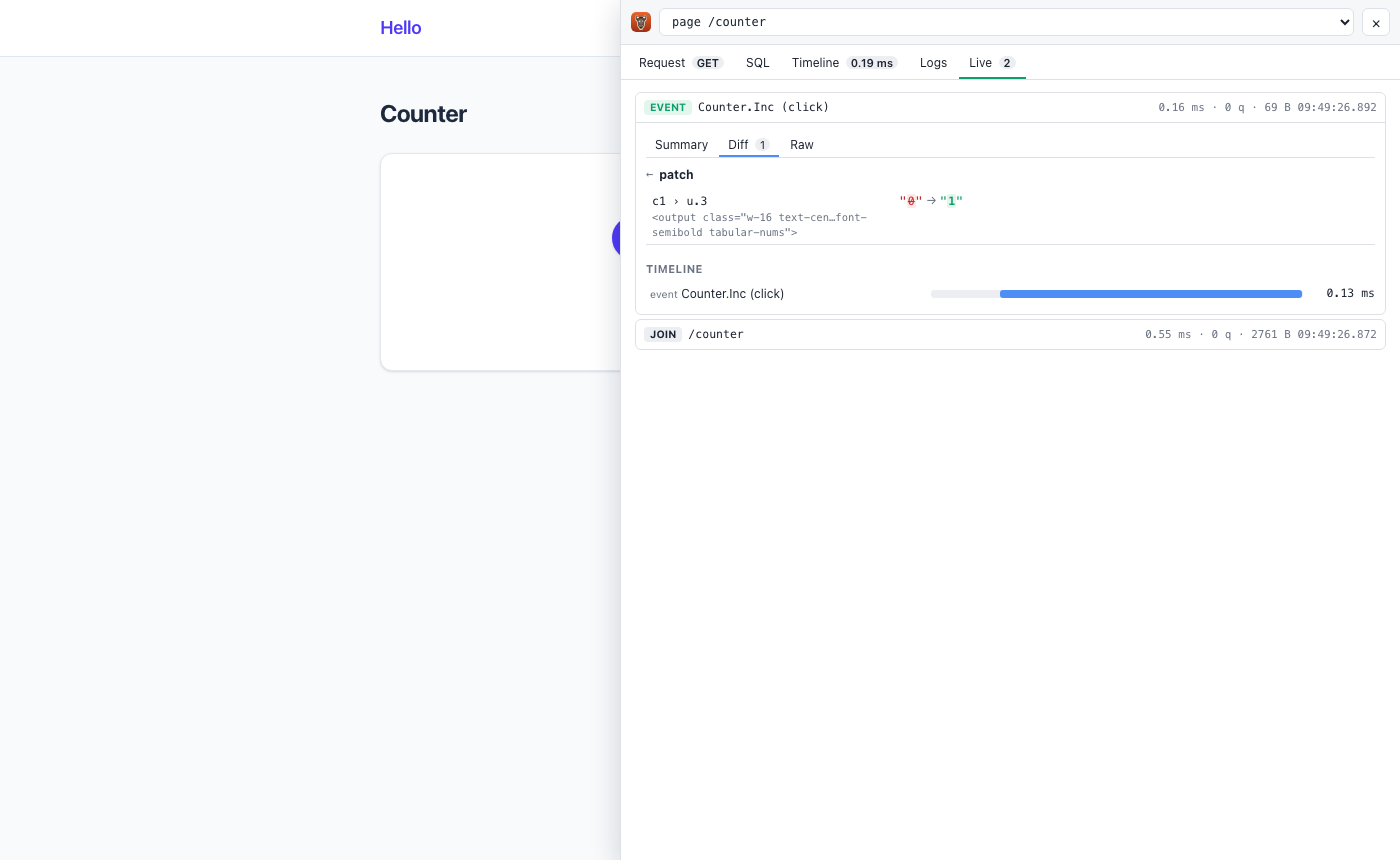Screen dimensions: 1400x860
Task: Click the Counter page heading
Action: (423, 114)
